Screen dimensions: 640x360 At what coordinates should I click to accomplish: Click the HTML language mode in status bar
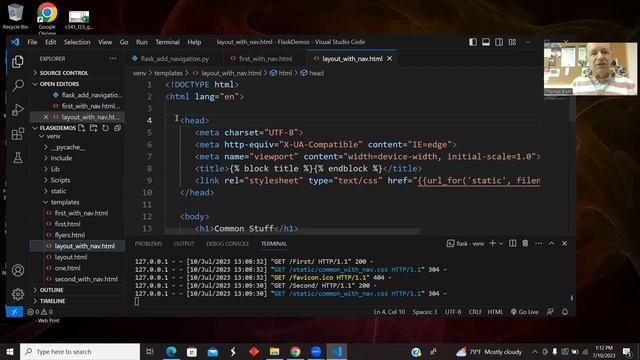coord(495,312)
